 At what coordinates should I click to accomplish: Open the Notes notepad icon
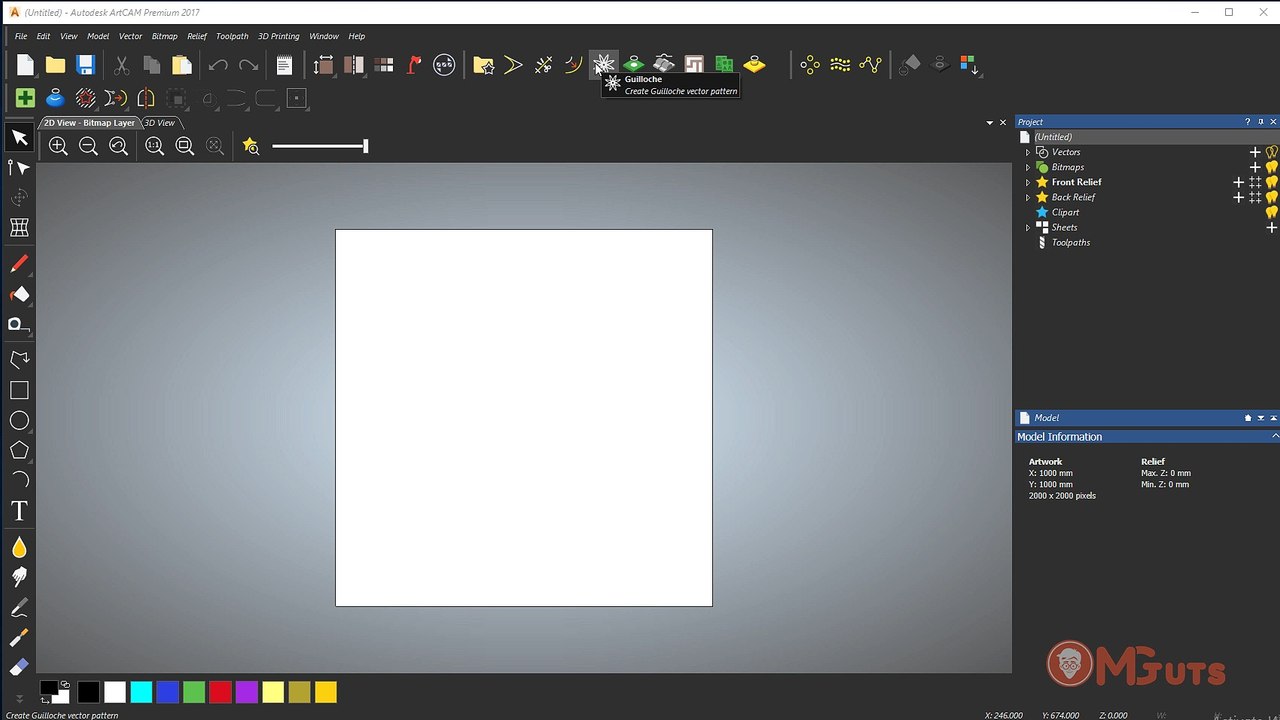coord(284,65)
